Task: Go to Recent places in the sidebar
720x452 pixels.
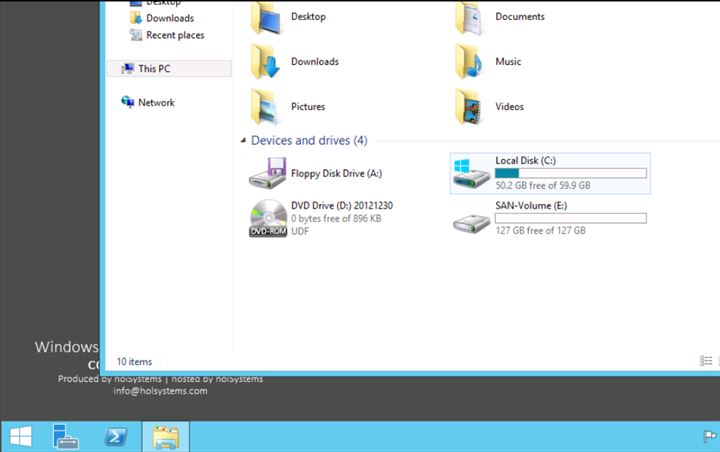Action: click(175, 35)
